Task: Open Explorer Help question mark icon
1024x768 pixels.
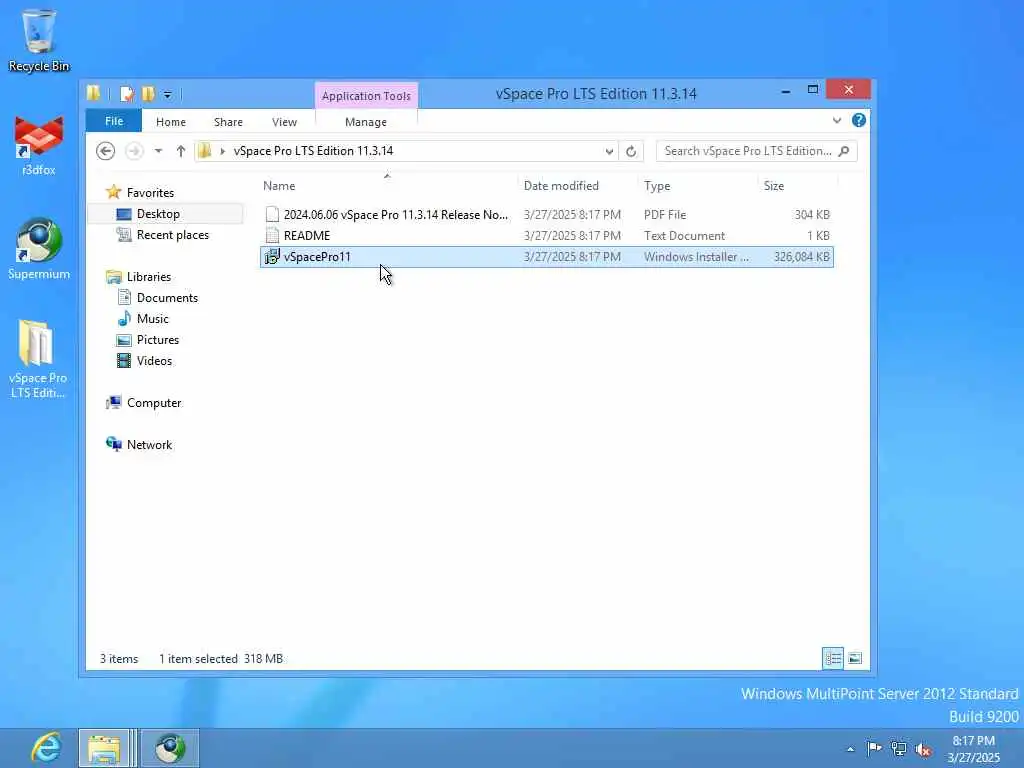Action: (859, 120)
